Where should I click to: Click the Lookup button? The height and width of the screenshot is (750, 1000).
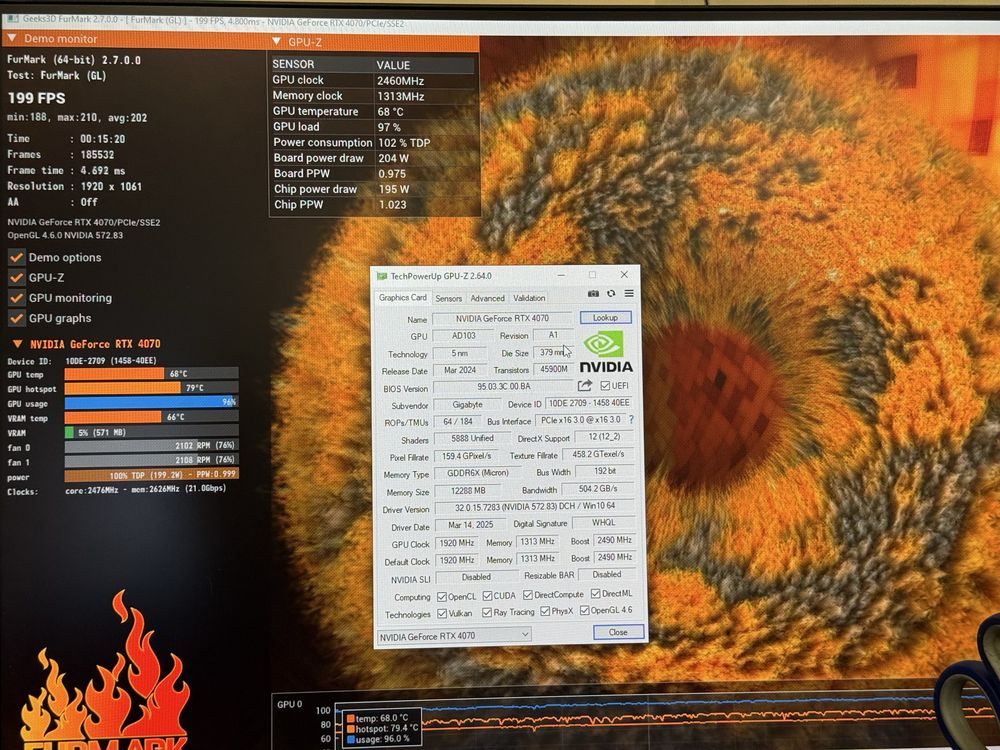pos(605,318)
